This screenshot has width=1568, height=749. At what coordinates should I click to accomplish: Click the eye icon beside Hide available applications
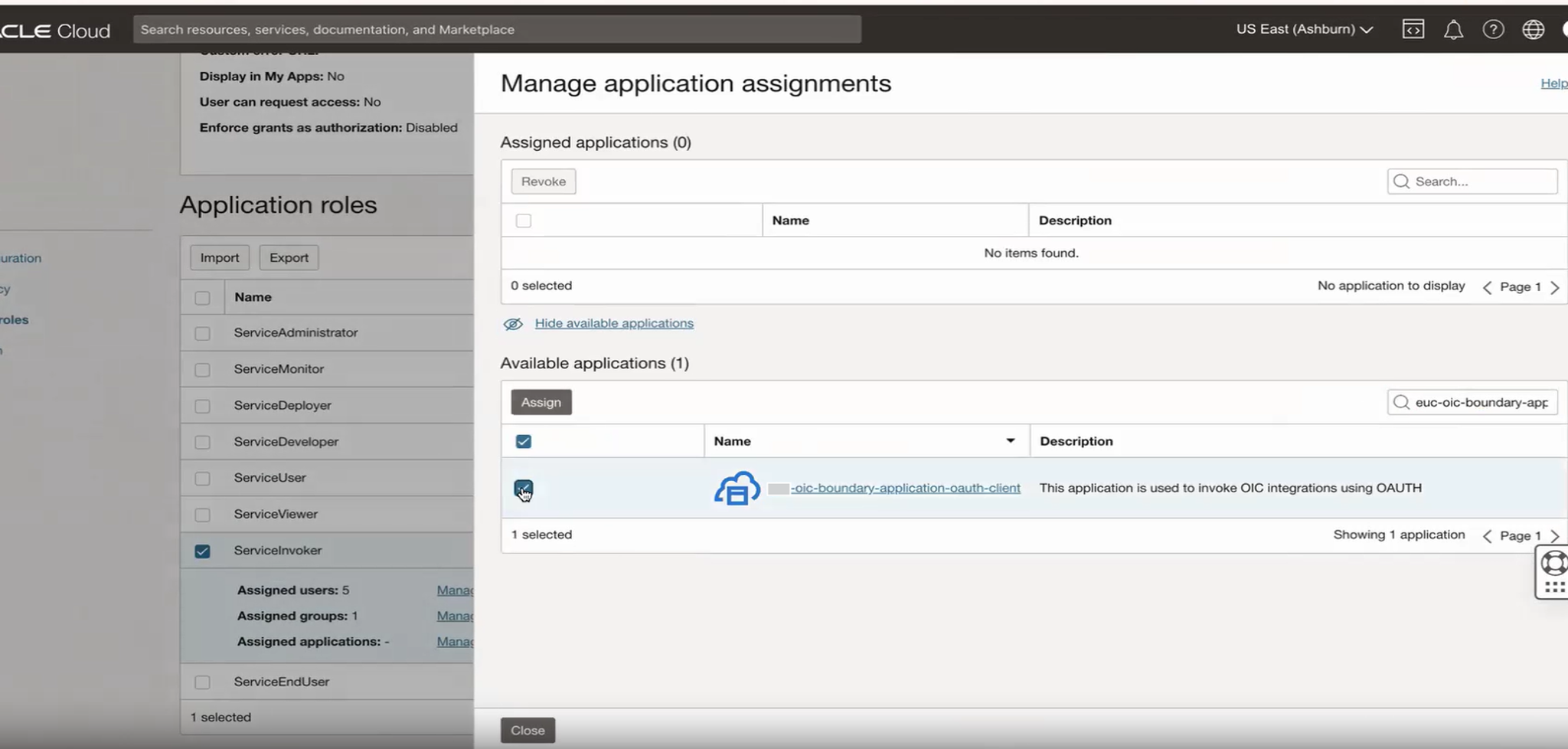coord(511,323)
